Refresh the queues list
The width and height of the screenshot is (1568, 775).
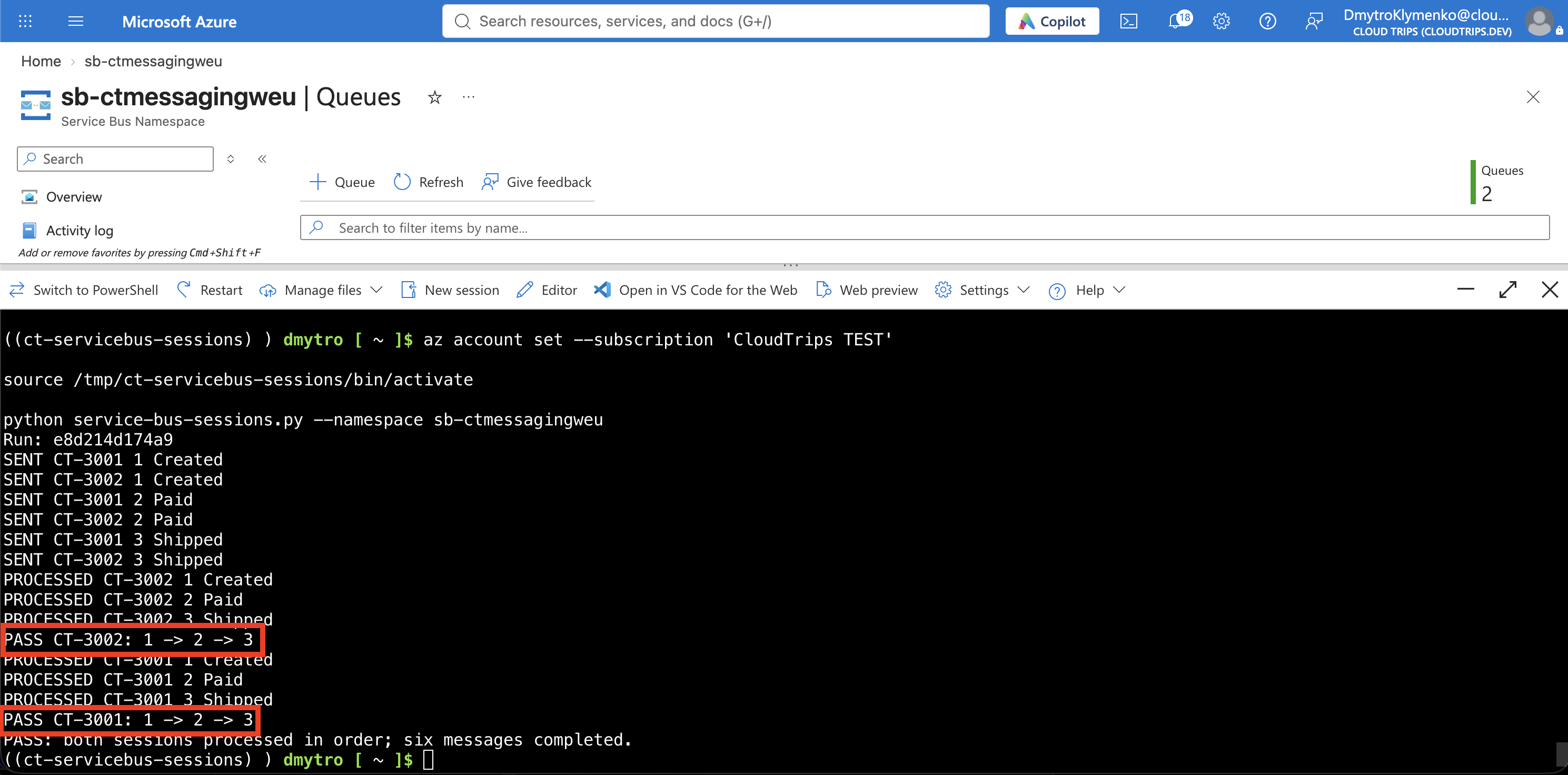point(429,182)
